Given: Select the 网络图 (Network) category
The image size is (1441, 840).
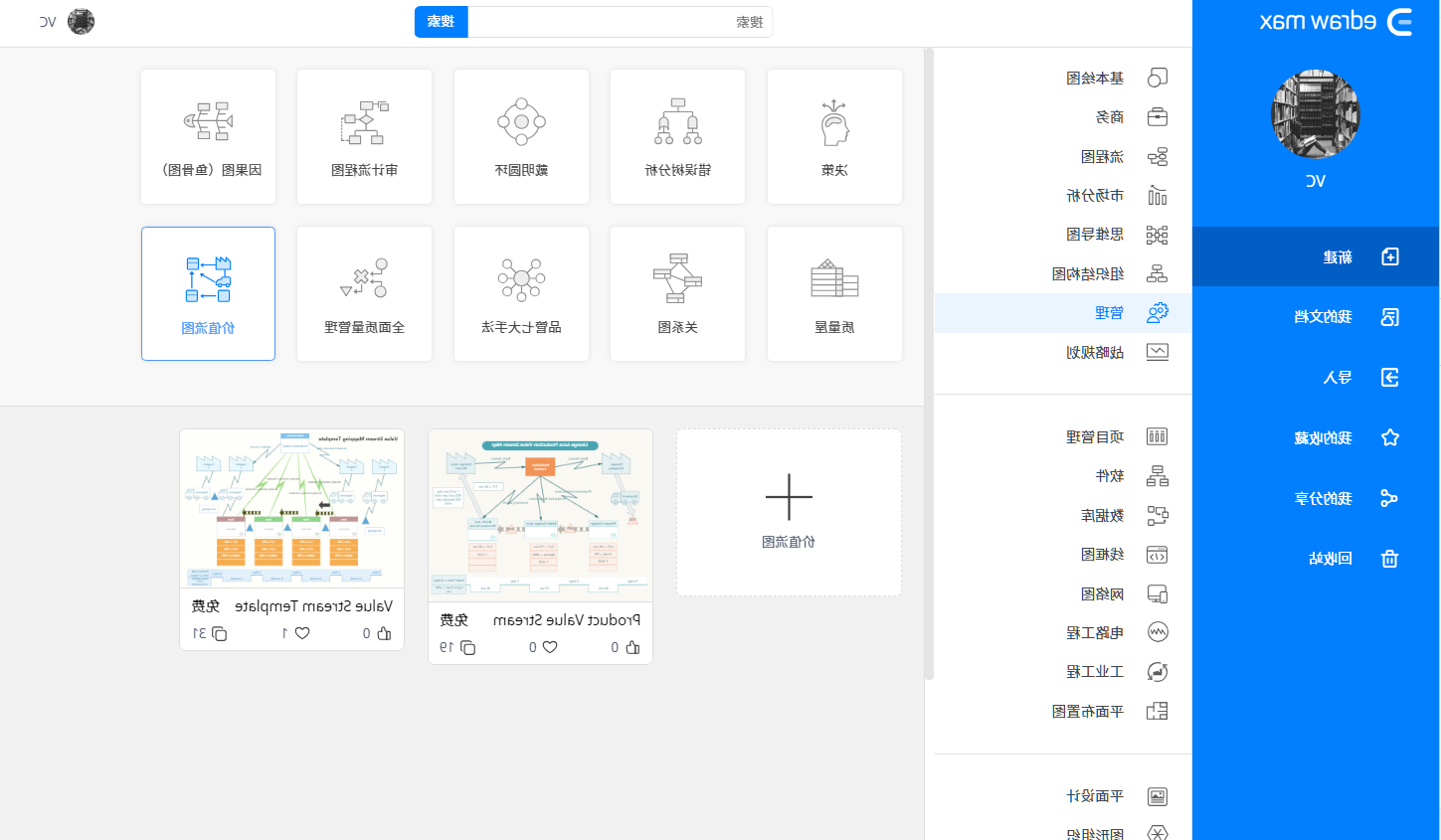Looking at the screenshot, I should coord(1063,593).
